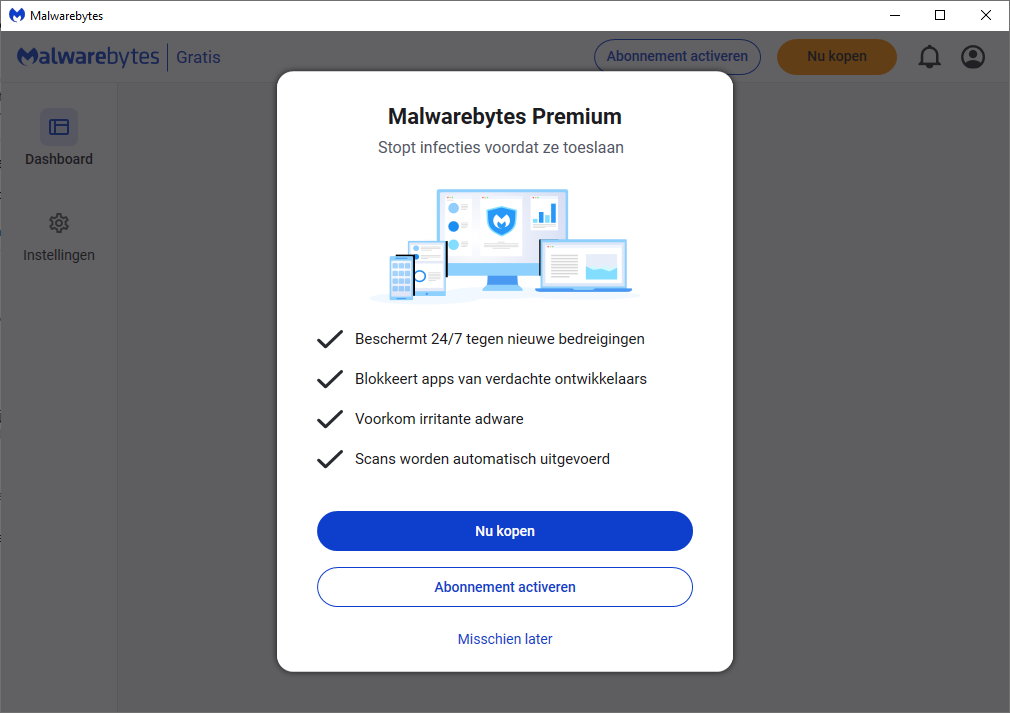1010x713 pixels.
Task: Click the Malwarebytes app icon in the title bar
Action: click(x=17, y=15)
